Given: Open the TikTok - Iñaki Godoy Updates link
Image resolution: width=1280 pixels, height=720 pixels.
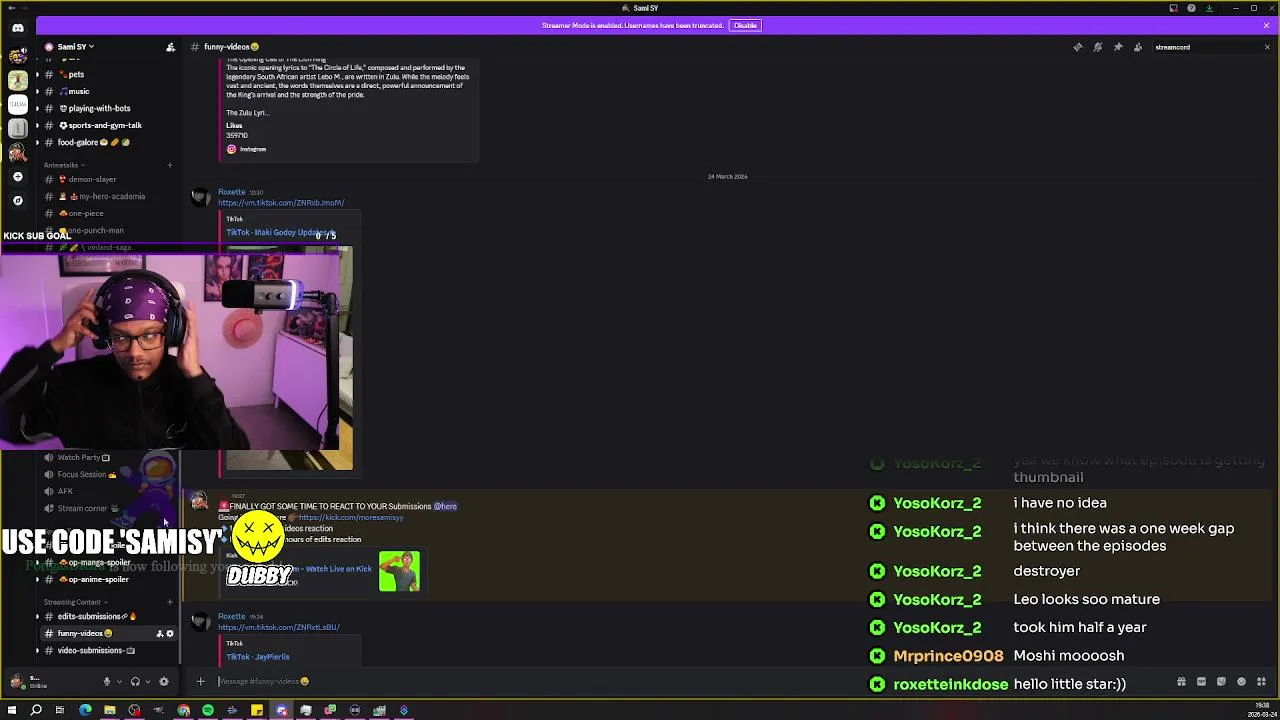Looking at the screenshot, I should point(281,232).
